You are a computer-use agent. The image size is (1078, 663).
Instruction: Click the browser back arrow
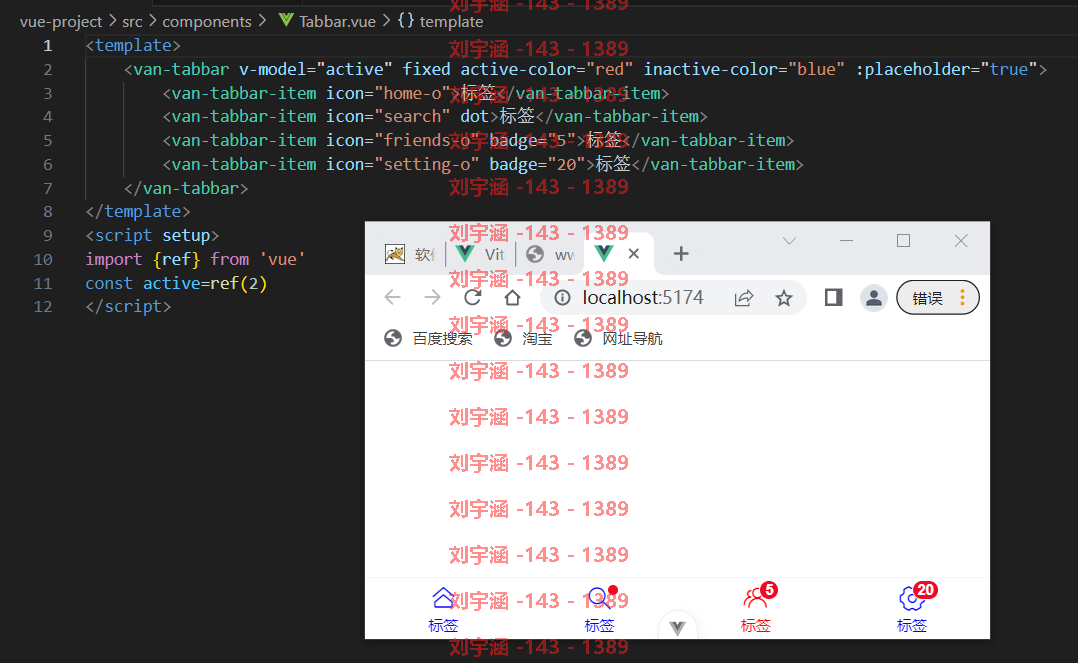coord(393,297)
